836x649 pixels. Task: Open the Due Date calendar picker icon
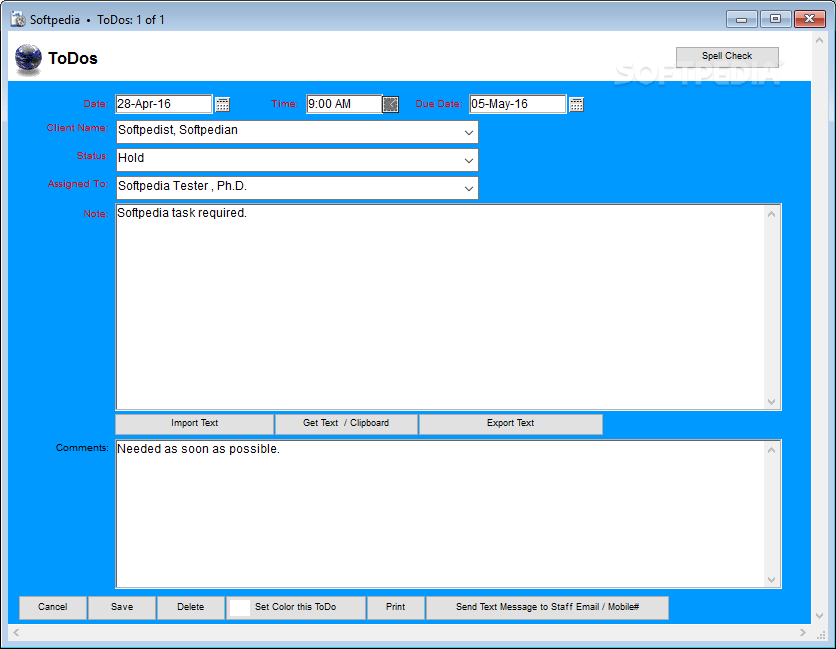pos(577,103)
